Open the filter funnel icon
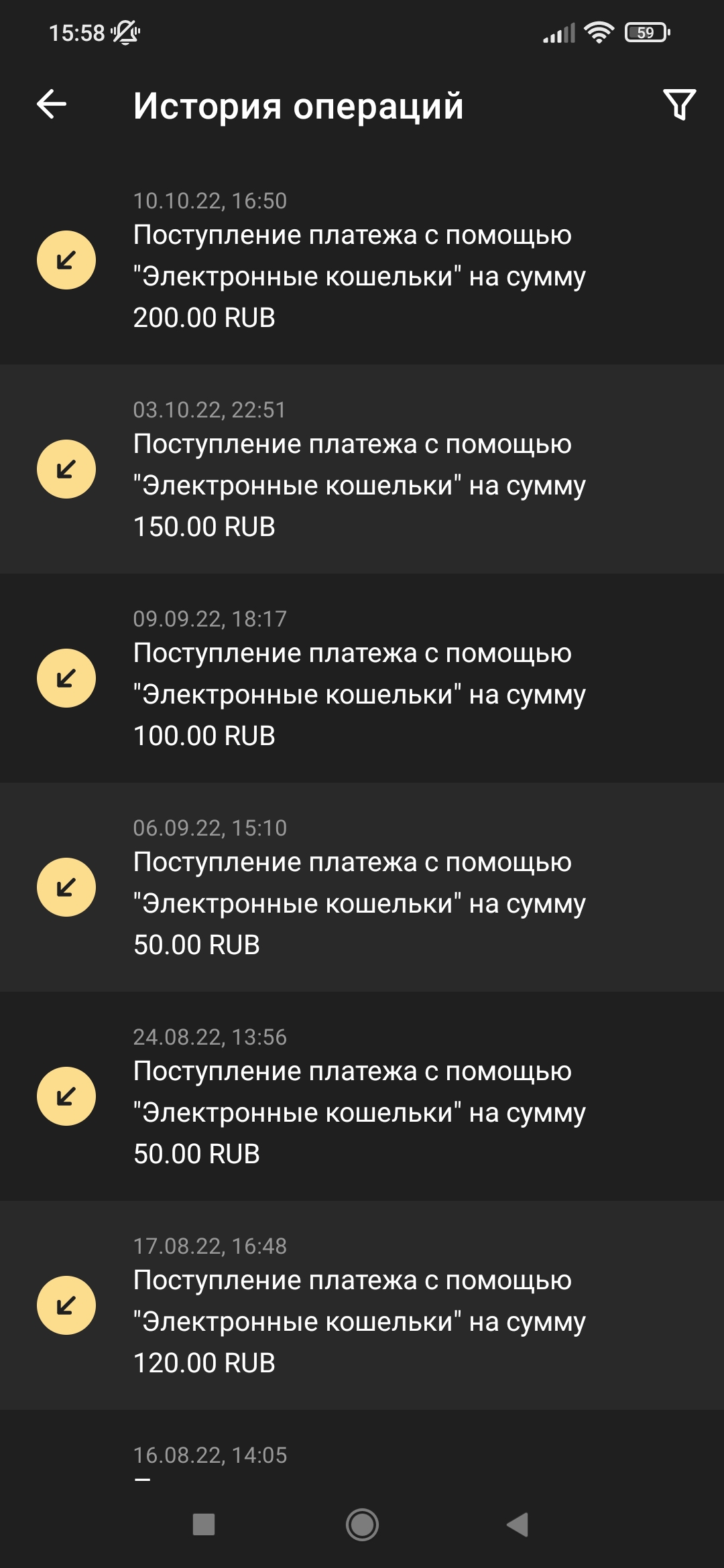Screen dimensions: 724x1568 tap(679, 105)
